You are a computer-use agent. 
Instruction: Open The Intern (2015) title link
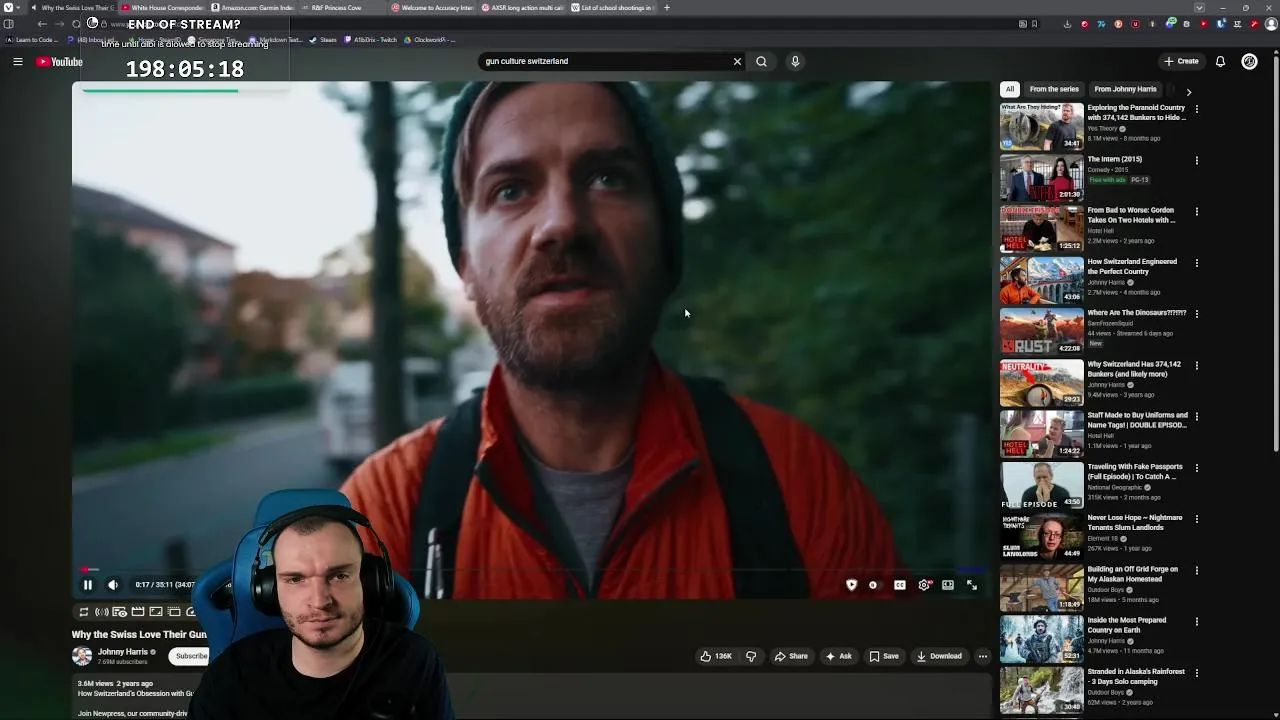(x=1114, y=159)
